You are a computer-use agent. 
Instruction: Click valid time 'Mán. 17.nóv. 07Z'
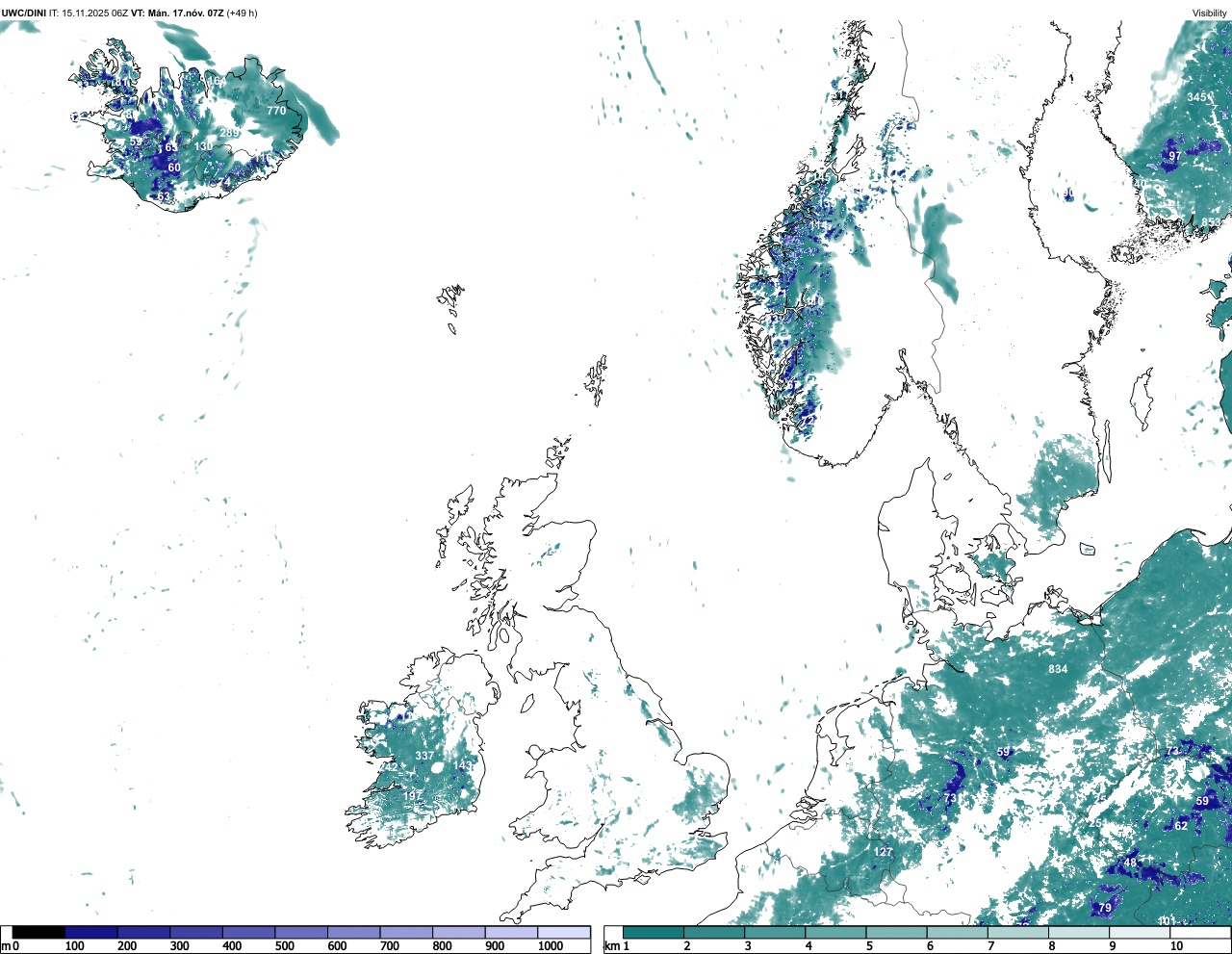pos(186,13)
